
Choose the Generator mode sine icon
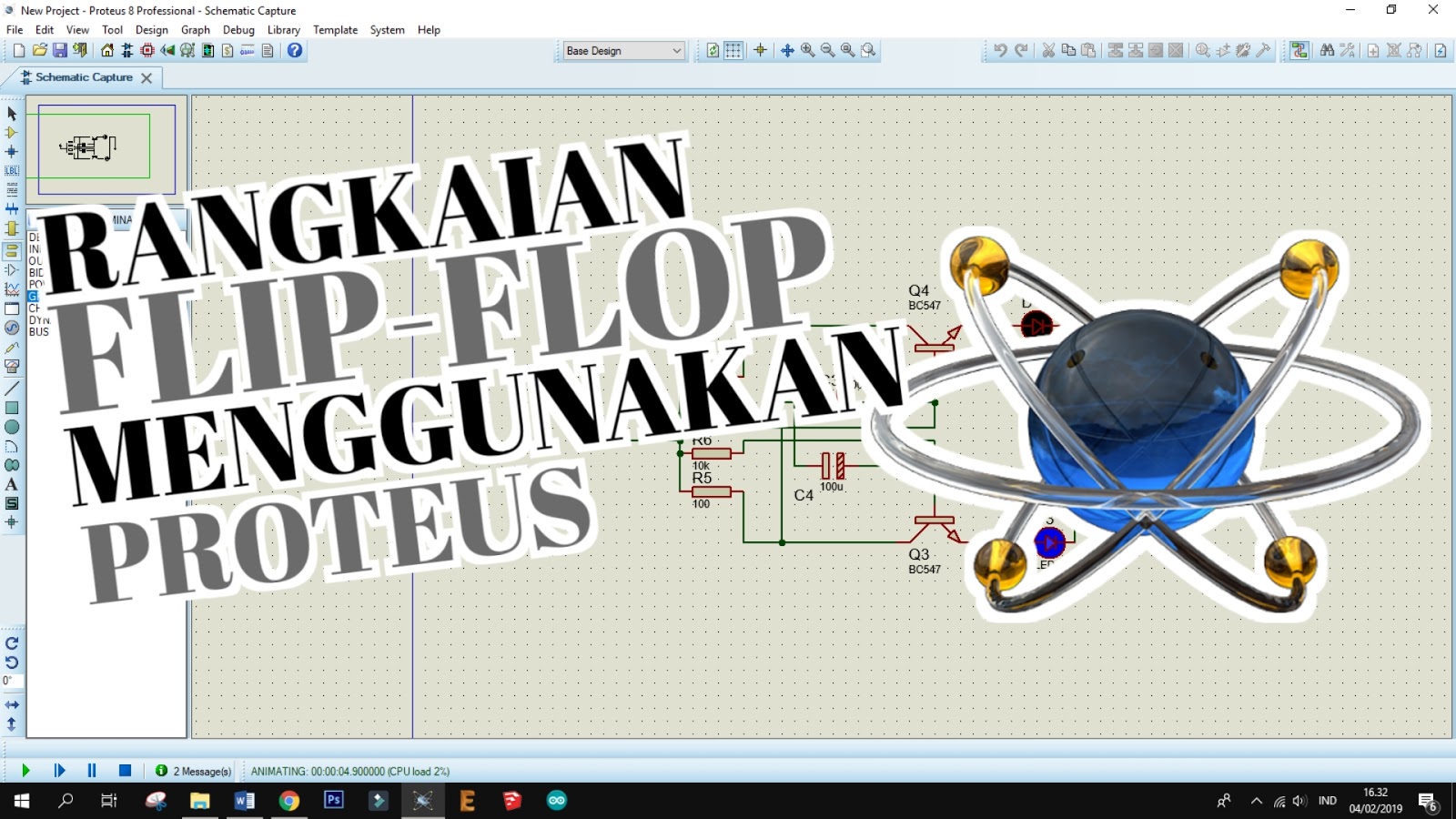click(x=12, y=328)
